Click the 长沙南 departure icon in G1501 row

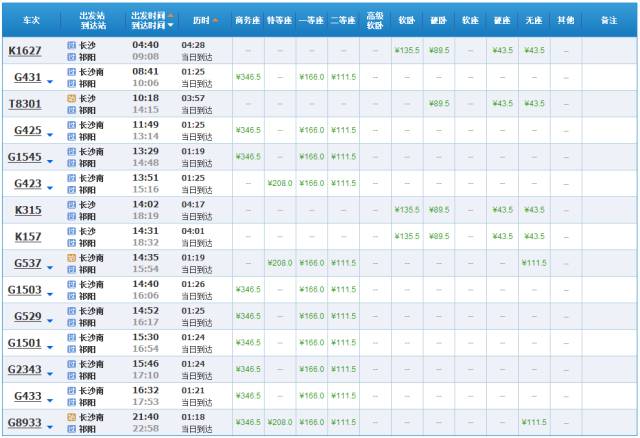71,337
